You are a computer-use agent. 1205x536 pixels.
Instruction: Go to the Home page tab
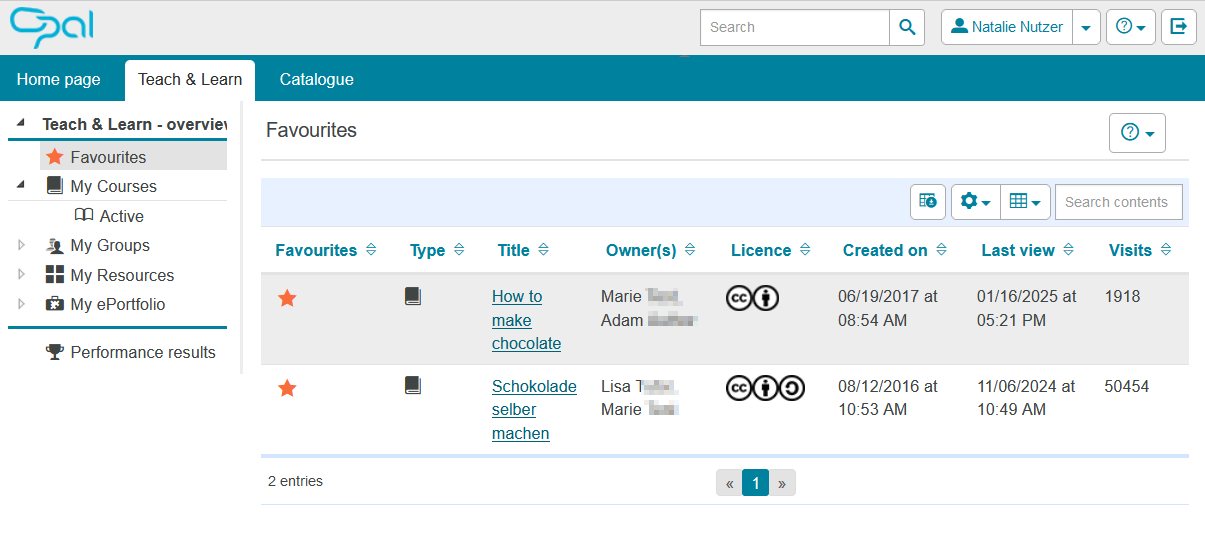pyautogui.click(x=59, y=80)
